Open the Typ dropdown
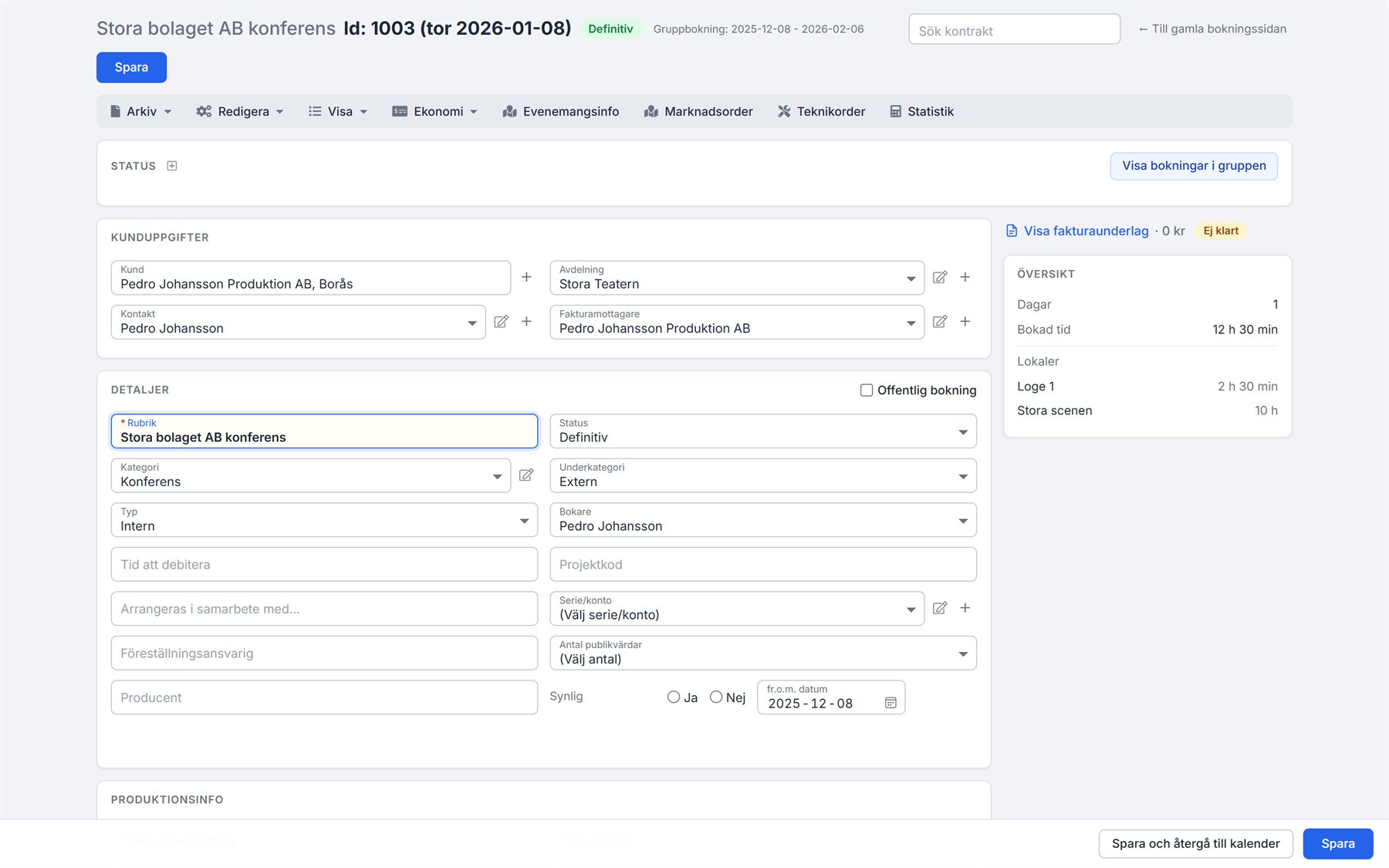The height and width of the screenshot is (868, 1389). point(324,520)
